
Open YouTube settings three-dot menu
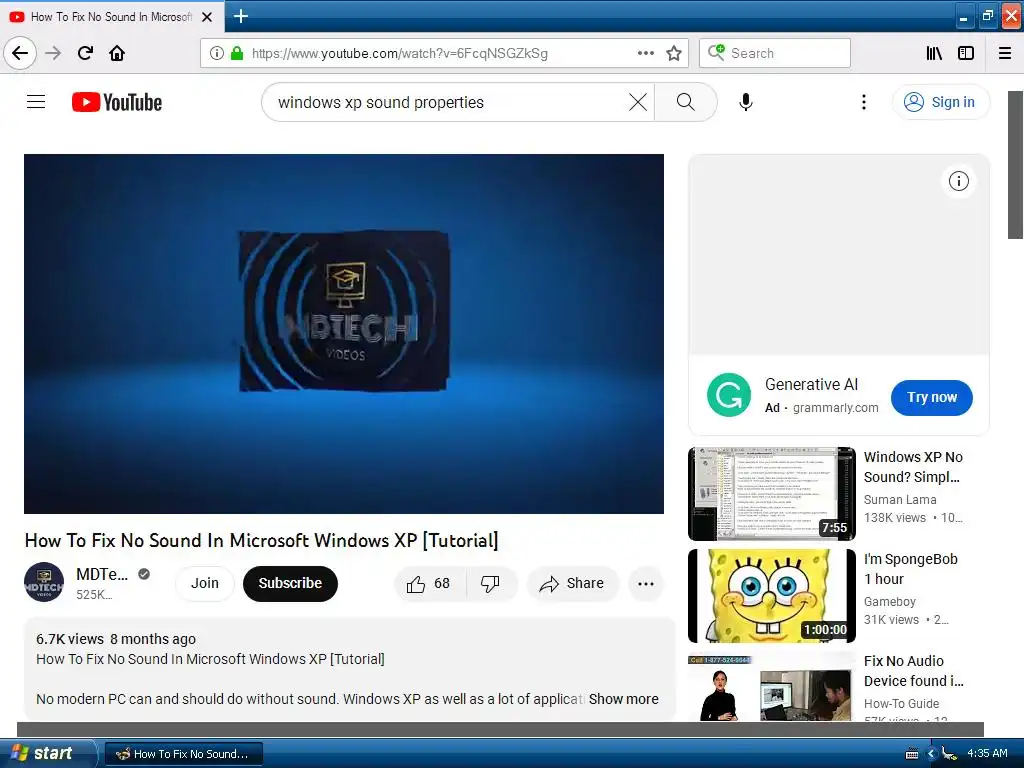(x=864, y=103)
